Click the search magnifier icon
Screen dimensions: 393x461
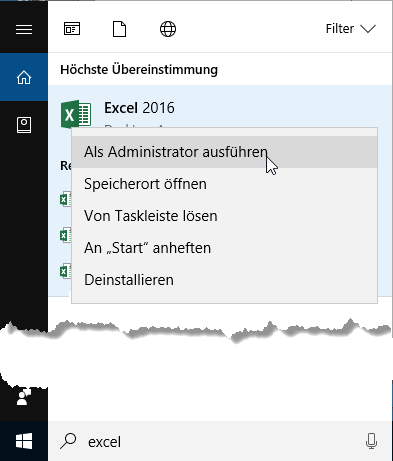[68, 441]
